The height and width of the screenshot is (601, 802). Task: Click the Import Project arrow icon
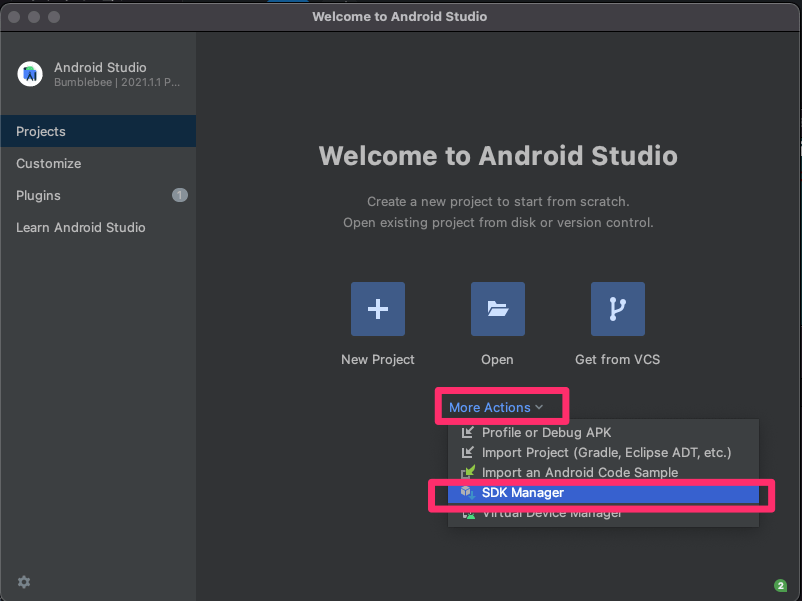click(467, 453)
